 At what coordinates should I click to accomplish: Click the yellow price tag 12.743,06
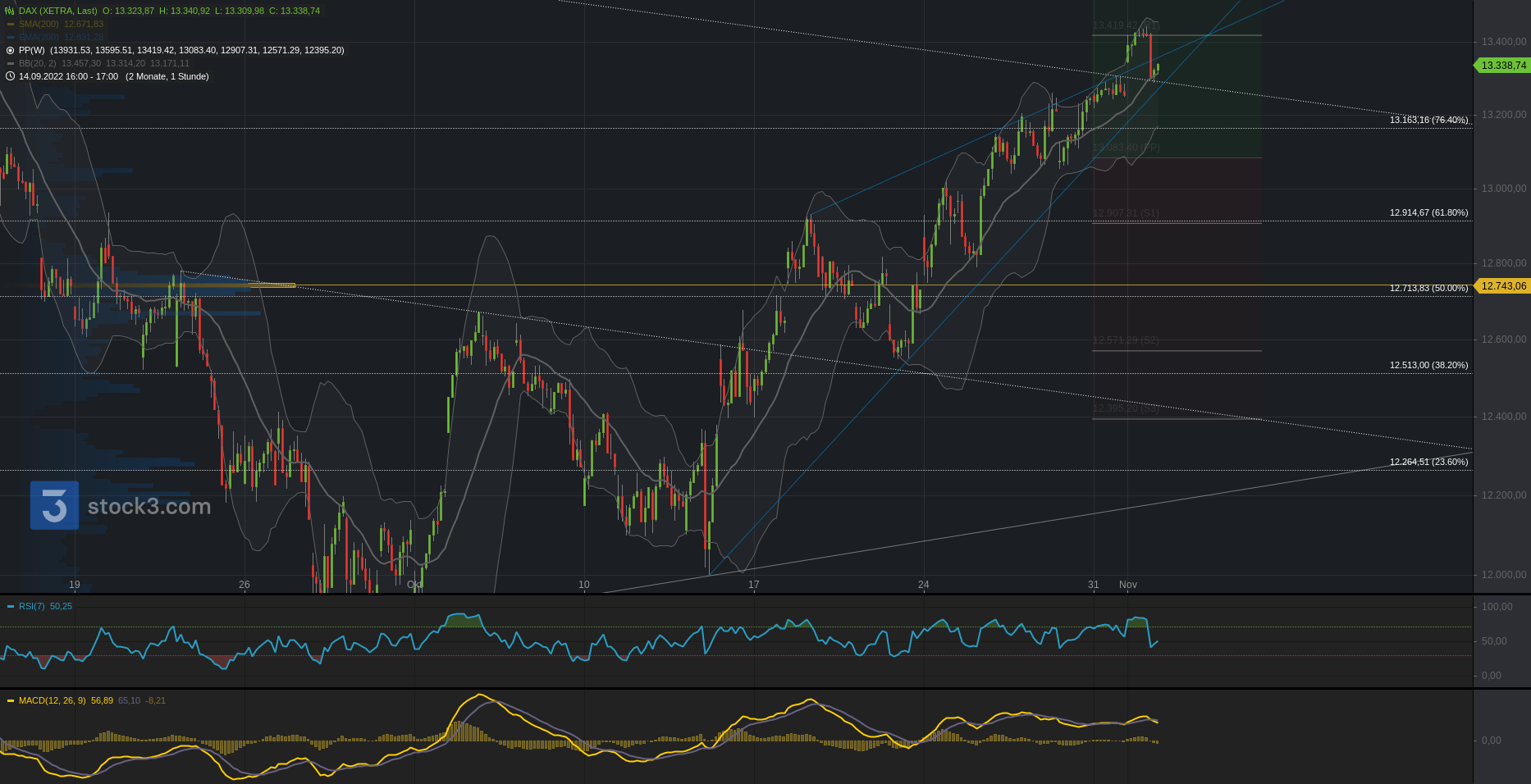pos(1502,286)
